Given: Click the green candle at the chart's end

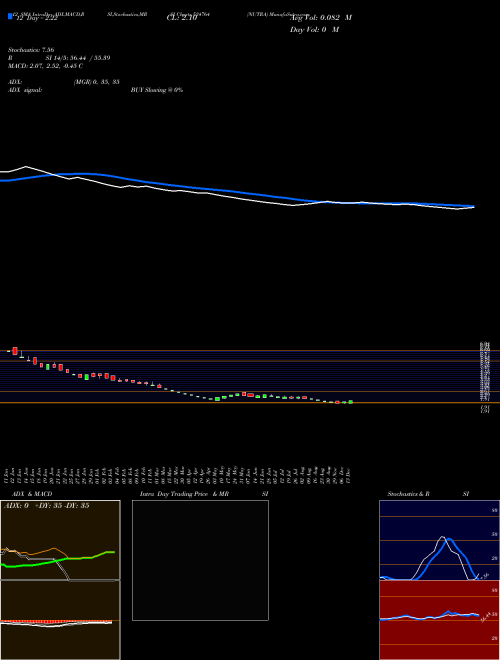Looking at the screenshot, I should pyautogui.click(x=351, y=402).
